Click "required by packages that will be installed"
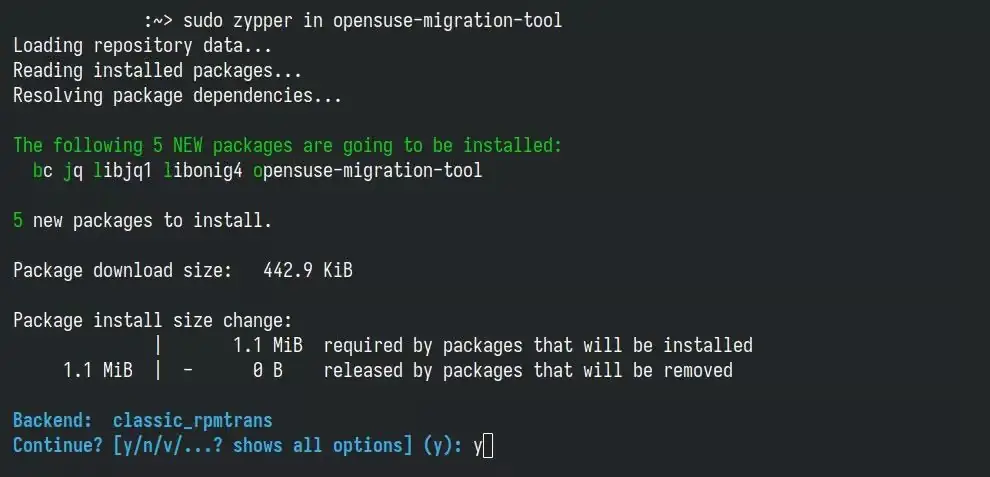This screenshot has height=477, width=990. point(537,346)
